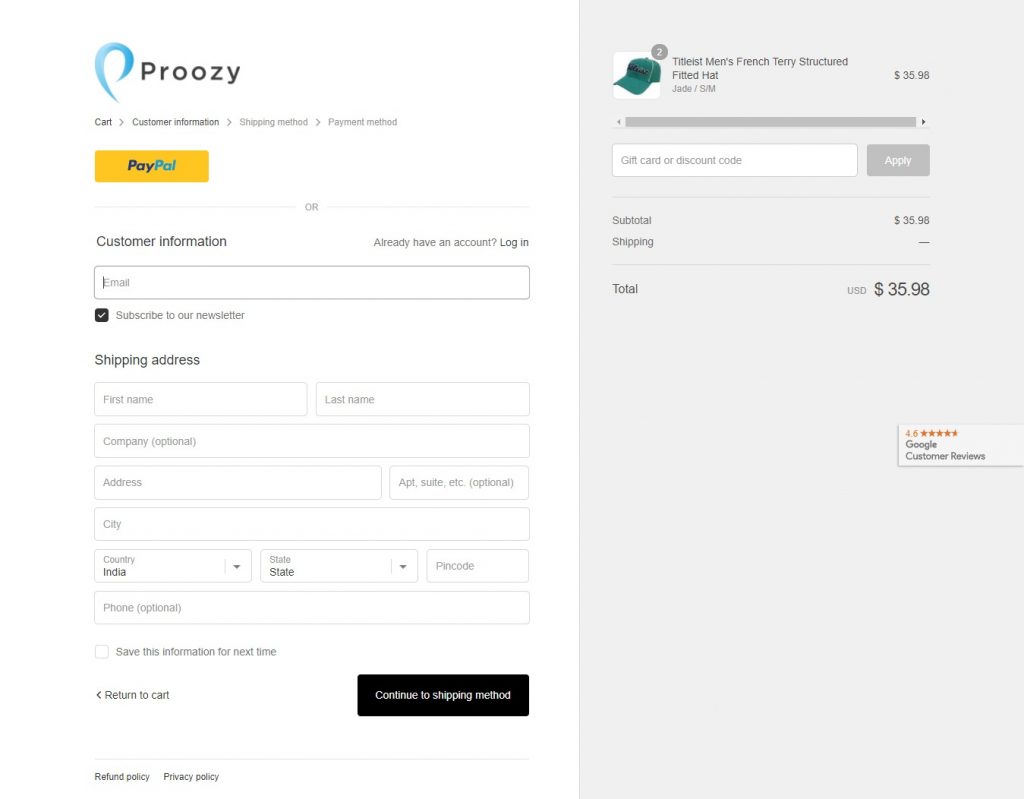Click the right arrow of order scrollbar
This screenshot has width=1024, height=799.
[923, 122]
